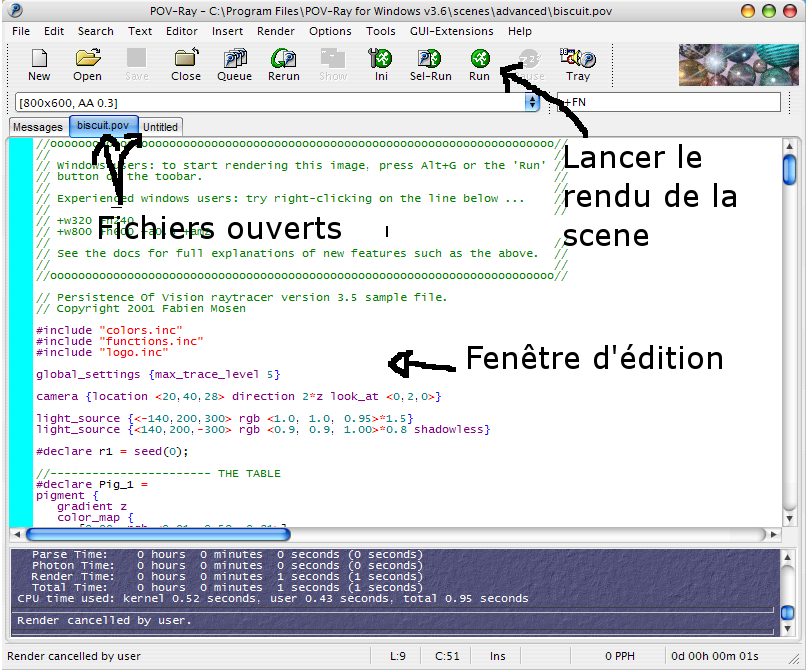
Task: Click the command line input field
Action: pyautogui.click(x=670, y=102)
